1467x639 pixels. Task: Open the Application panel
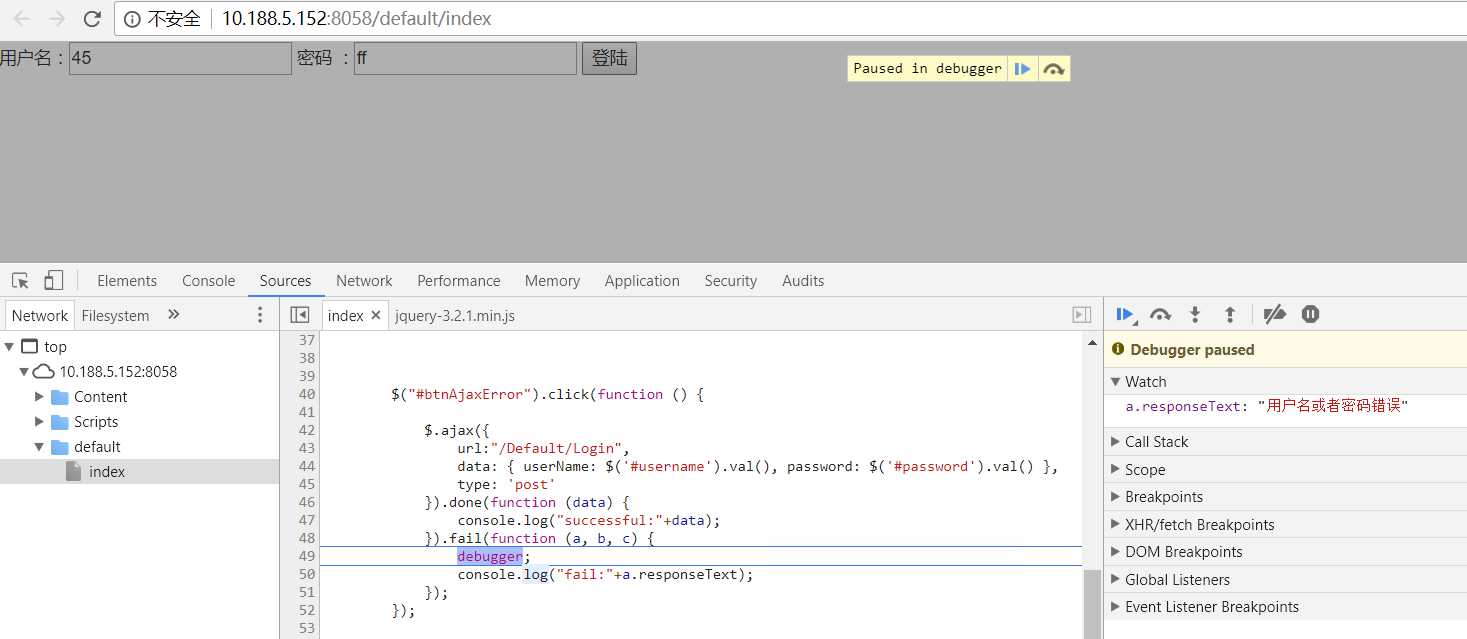point(642,281)
